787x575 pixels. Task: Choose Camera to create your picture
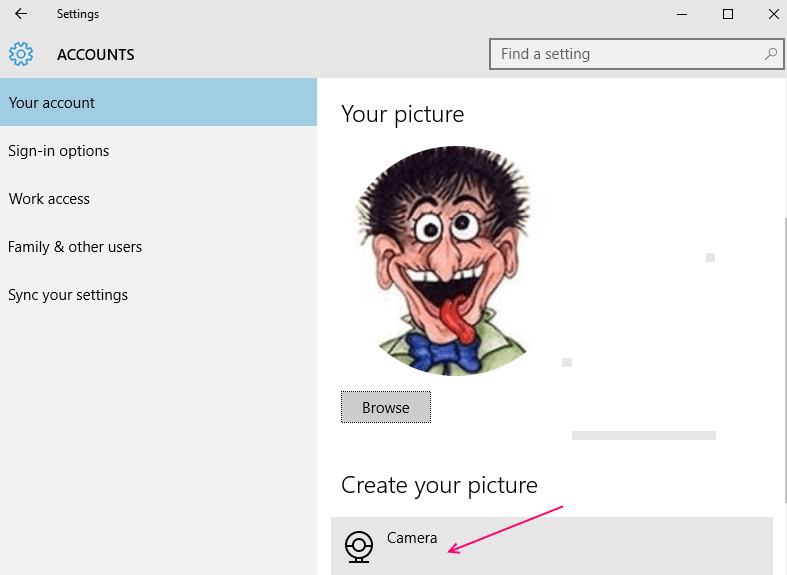(x=552, y=546)
